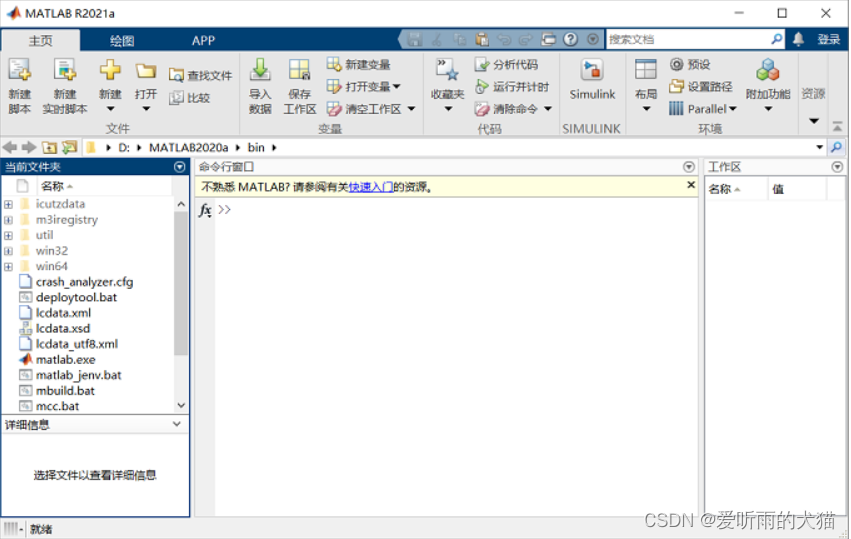Click Compare (比较) in file group
851x539 pixels.
coord(189,98)
